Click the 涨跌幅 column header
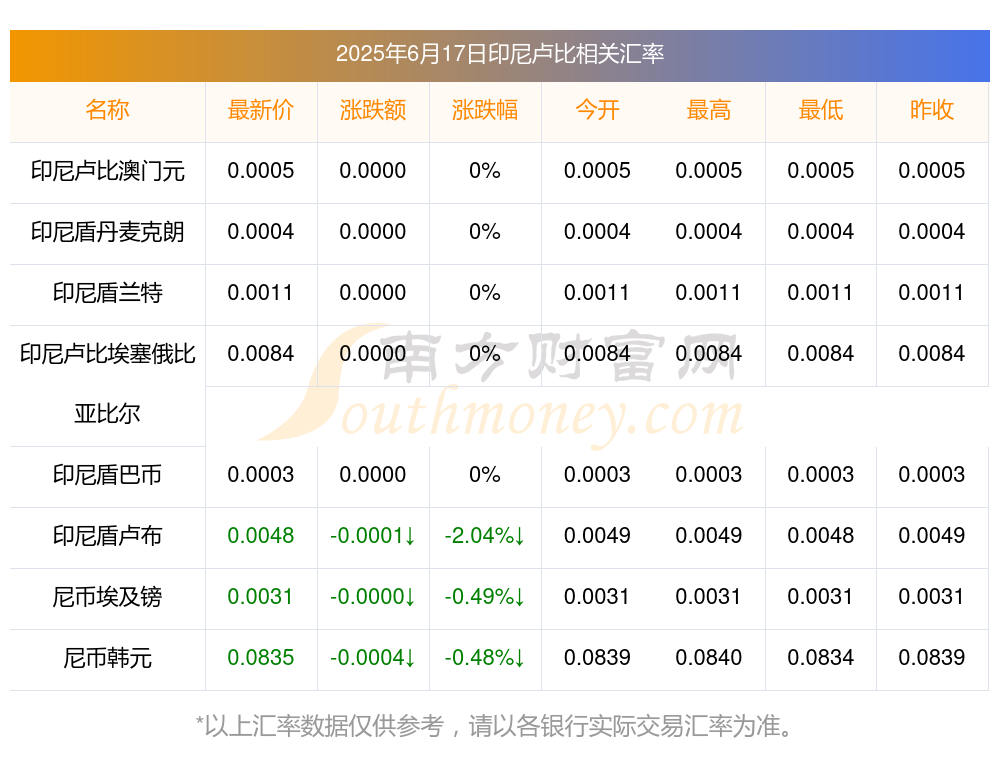The image size is (1000, 757). (485, 110)
